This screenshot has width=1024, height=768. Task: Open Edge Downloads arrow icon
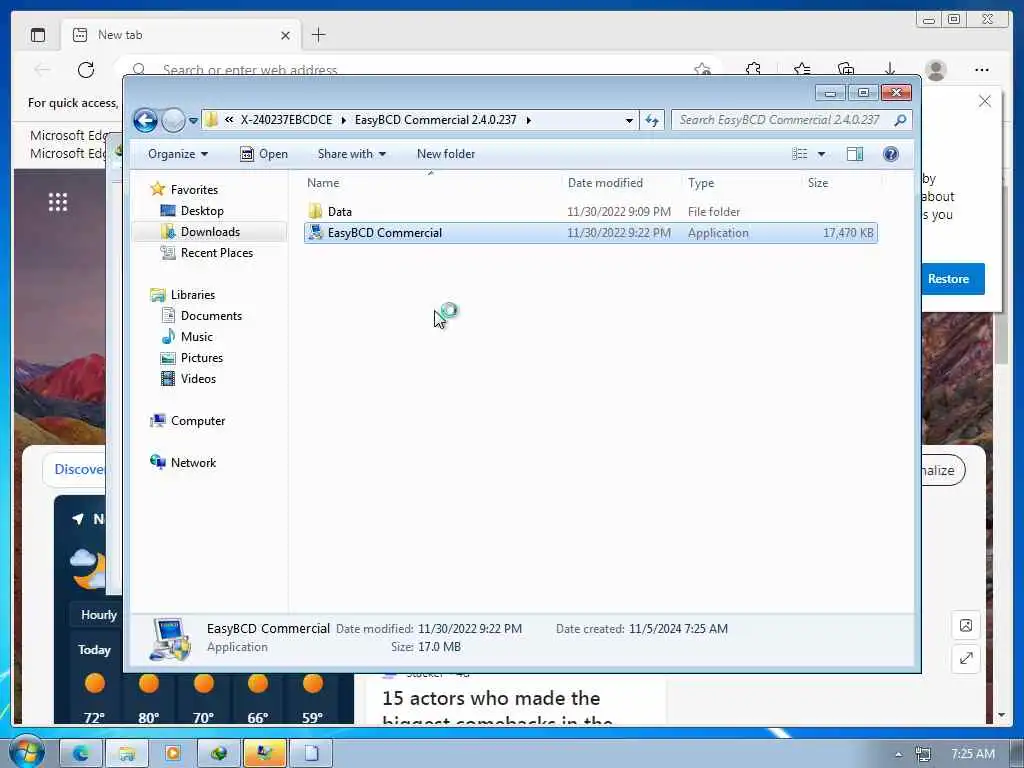click(889, 69)
